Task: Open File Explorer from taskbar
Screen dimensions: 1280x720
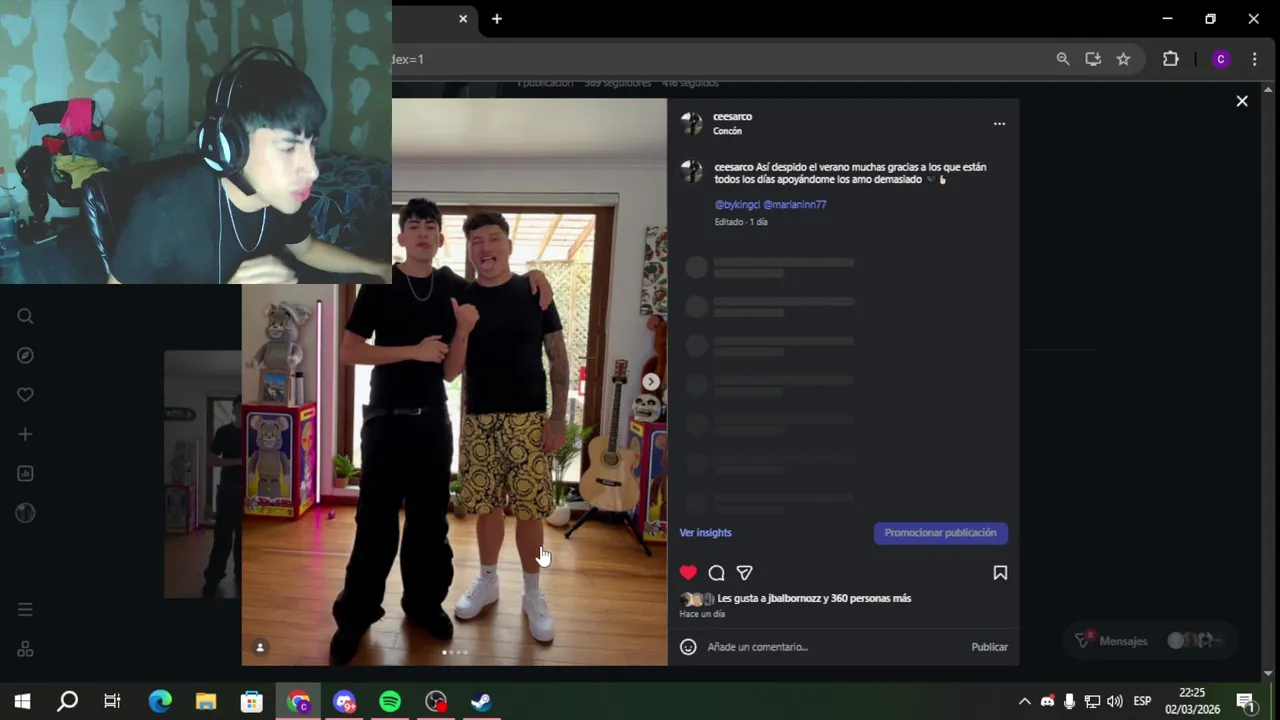Action: point(206,702)
